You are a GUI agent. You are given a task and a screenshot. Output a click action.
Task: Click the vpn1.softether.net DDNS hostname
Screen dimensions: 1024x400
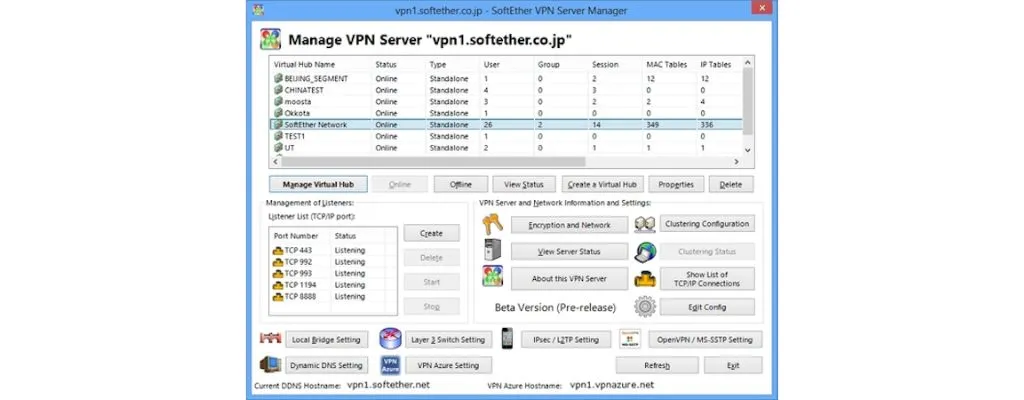coord(388,385)
